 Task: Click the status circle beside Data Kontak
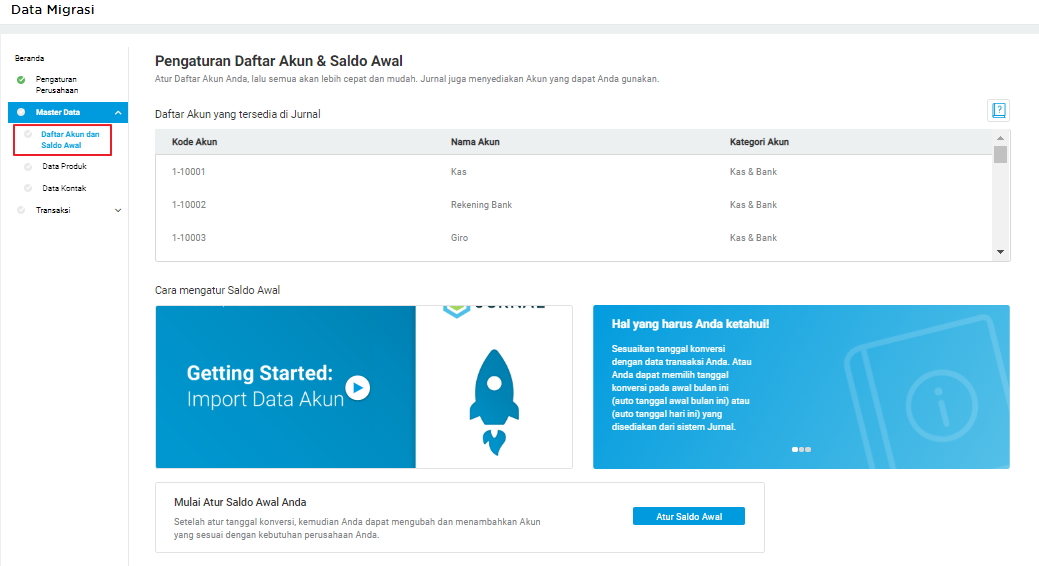click(x=28, y=188)
